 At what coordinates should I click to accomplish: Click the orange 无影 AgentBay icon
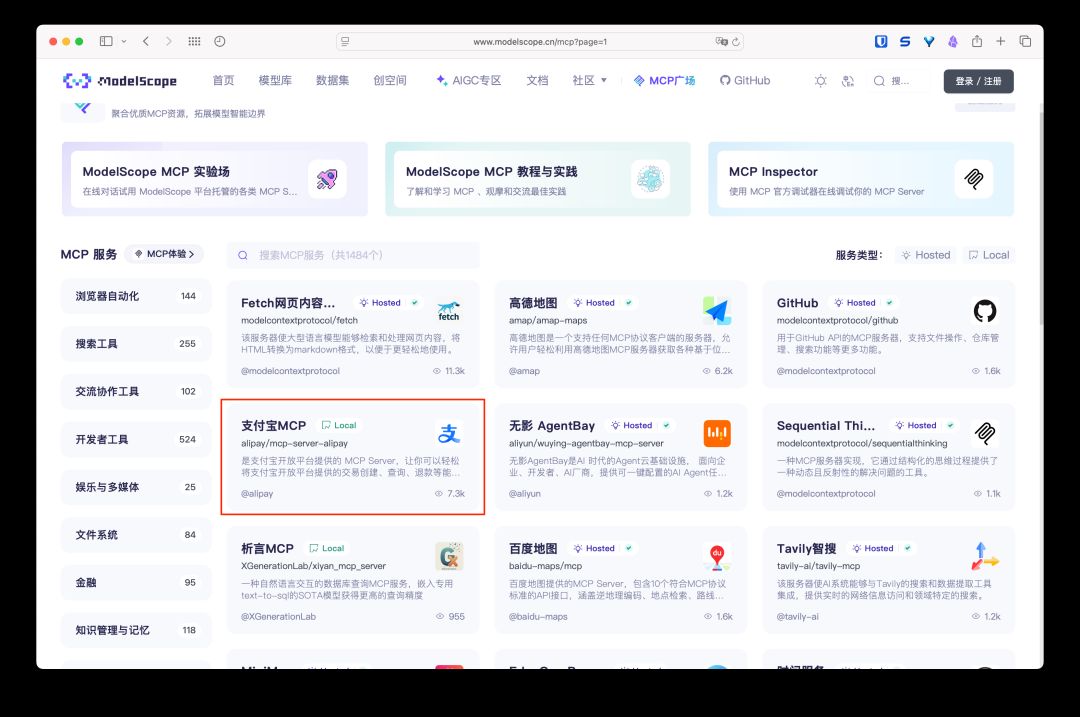pyautogui.click(x=716, y=432)
